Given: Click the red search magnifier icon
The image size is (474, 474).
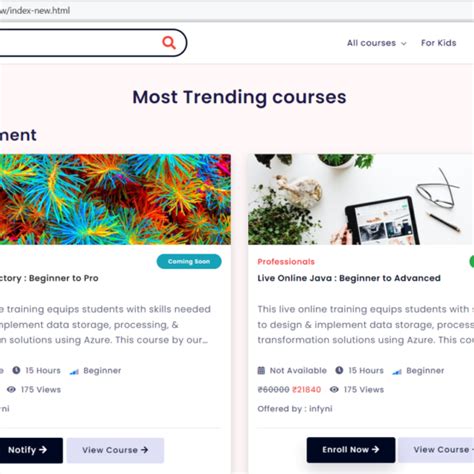Looking at the screenshot, I should (169, 43).
